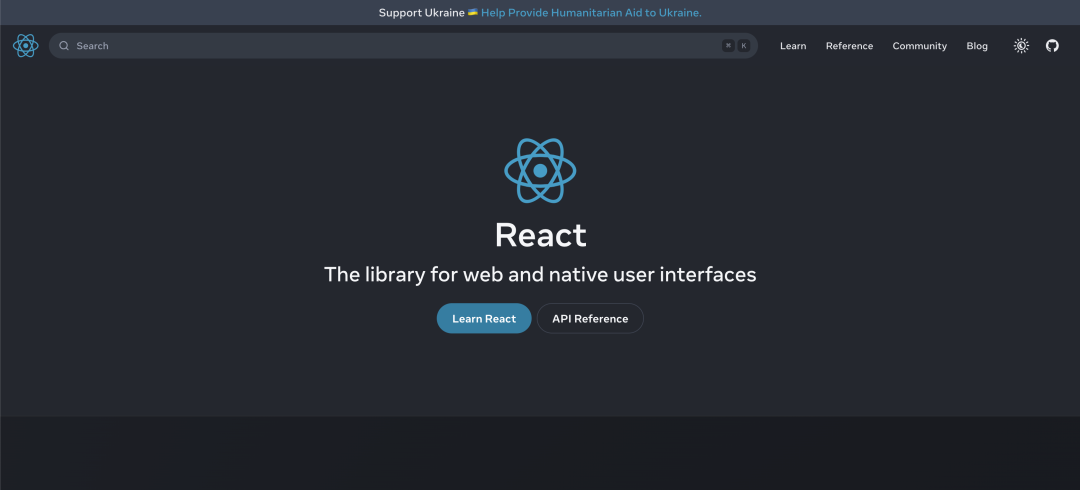The height and width of the screenshot is (490, 1080).
Task: Open the Blog navigation item
Action: point(977,45)
